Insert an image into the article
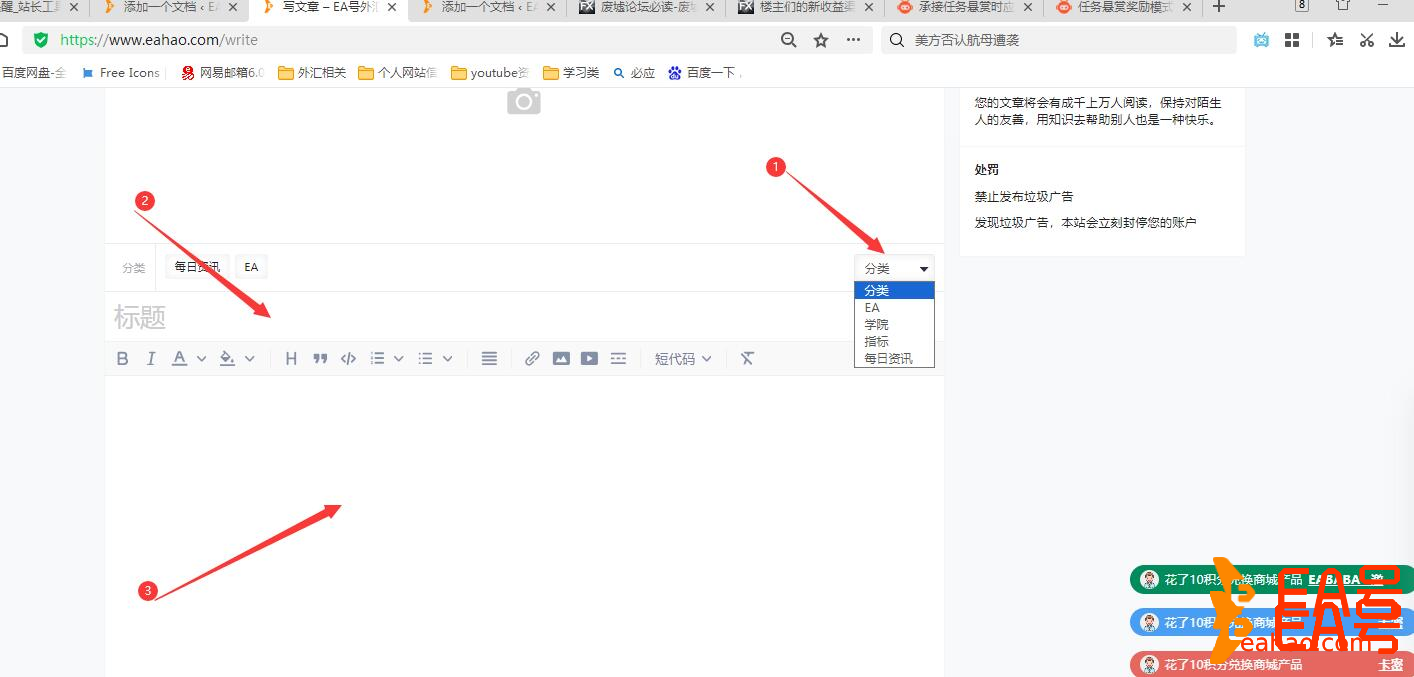The image size is (1414, 677). (561, 358)
